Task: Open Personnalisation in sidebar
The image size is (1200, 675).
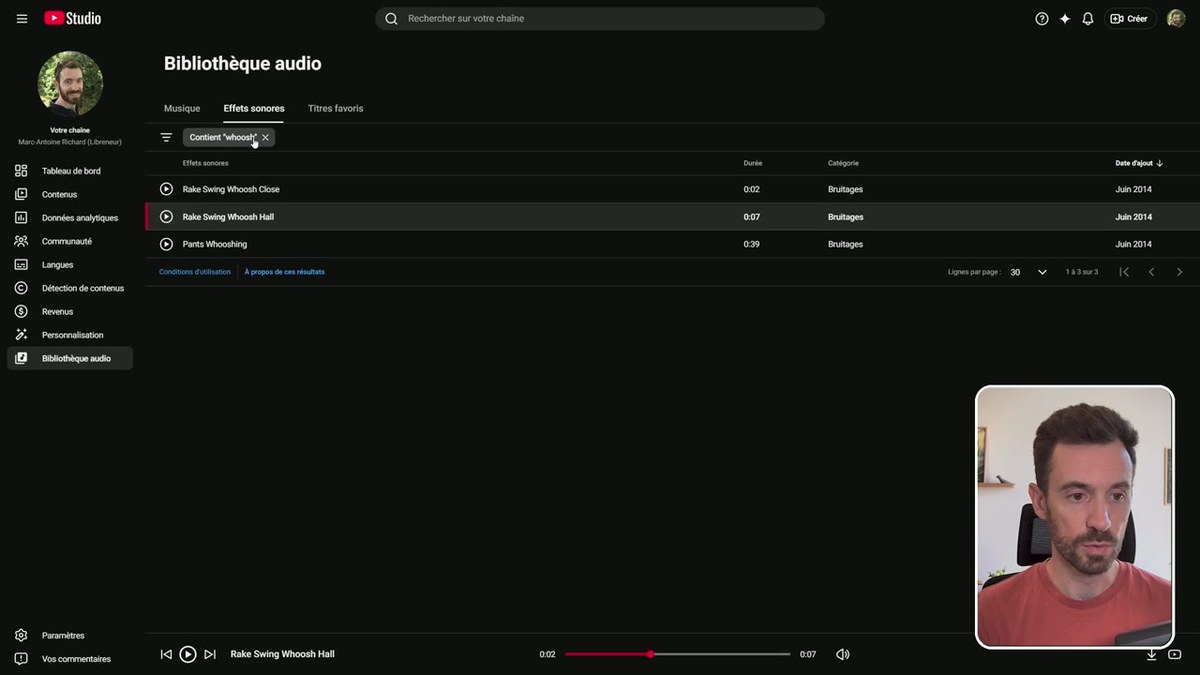Action: pos(70,335)
